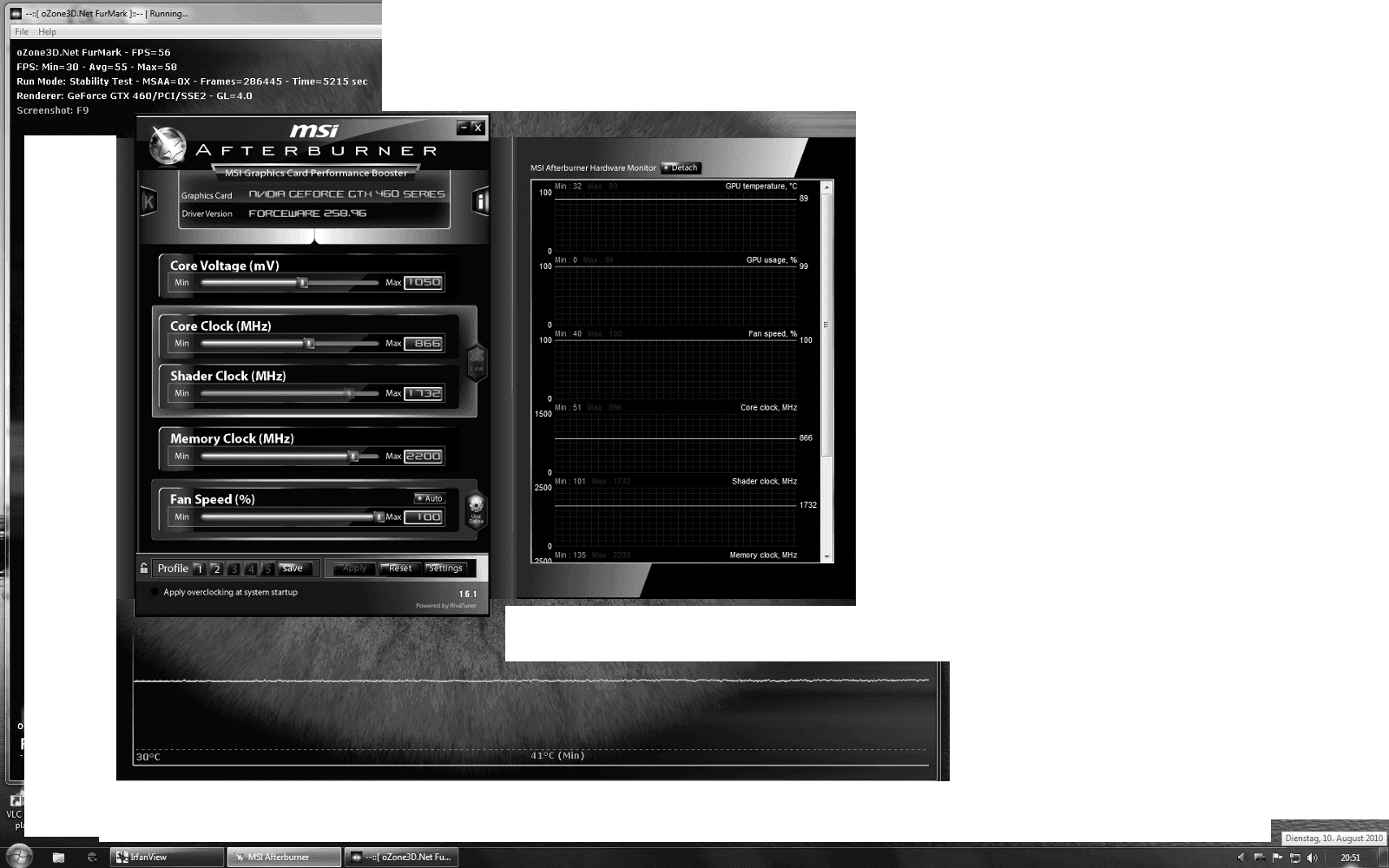Click the Core Voltage slider handle

click(303, 282)
